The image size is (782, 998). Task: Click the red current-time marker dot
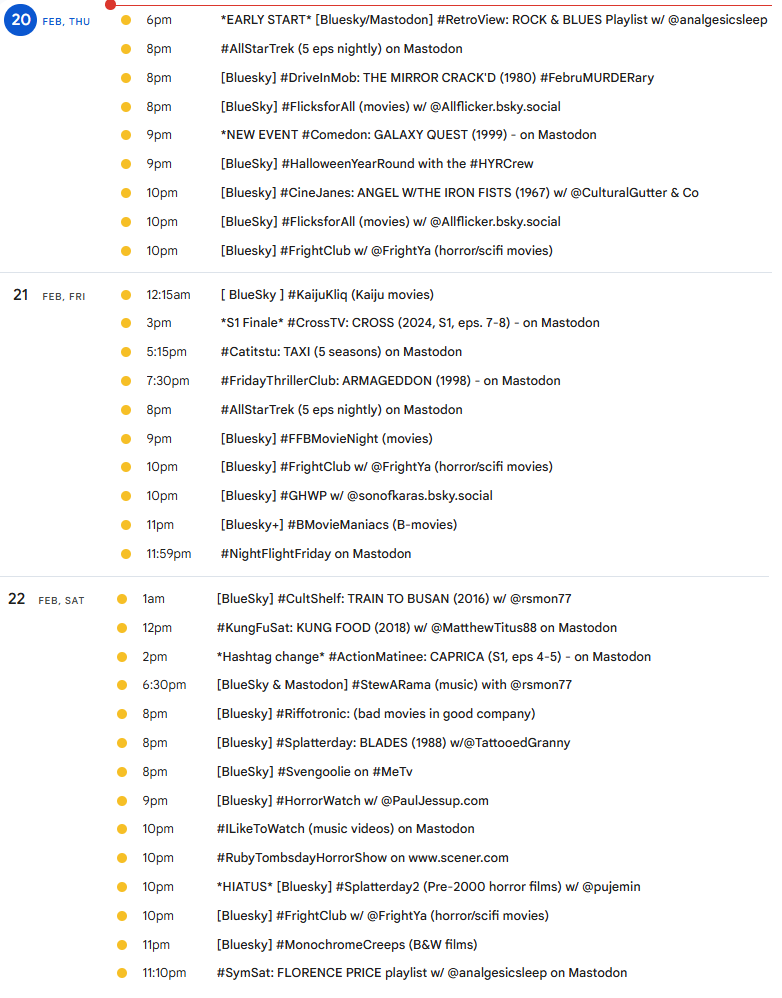tap(110, 4)
